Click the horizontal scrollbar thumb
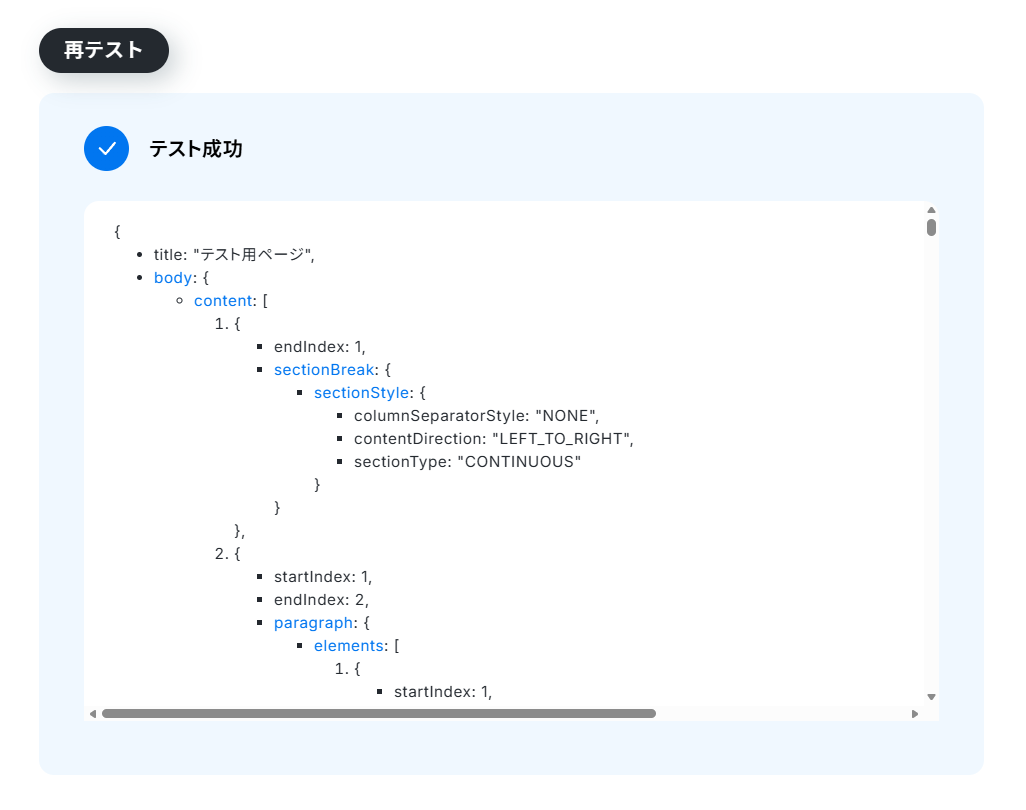 coord(379,714)
